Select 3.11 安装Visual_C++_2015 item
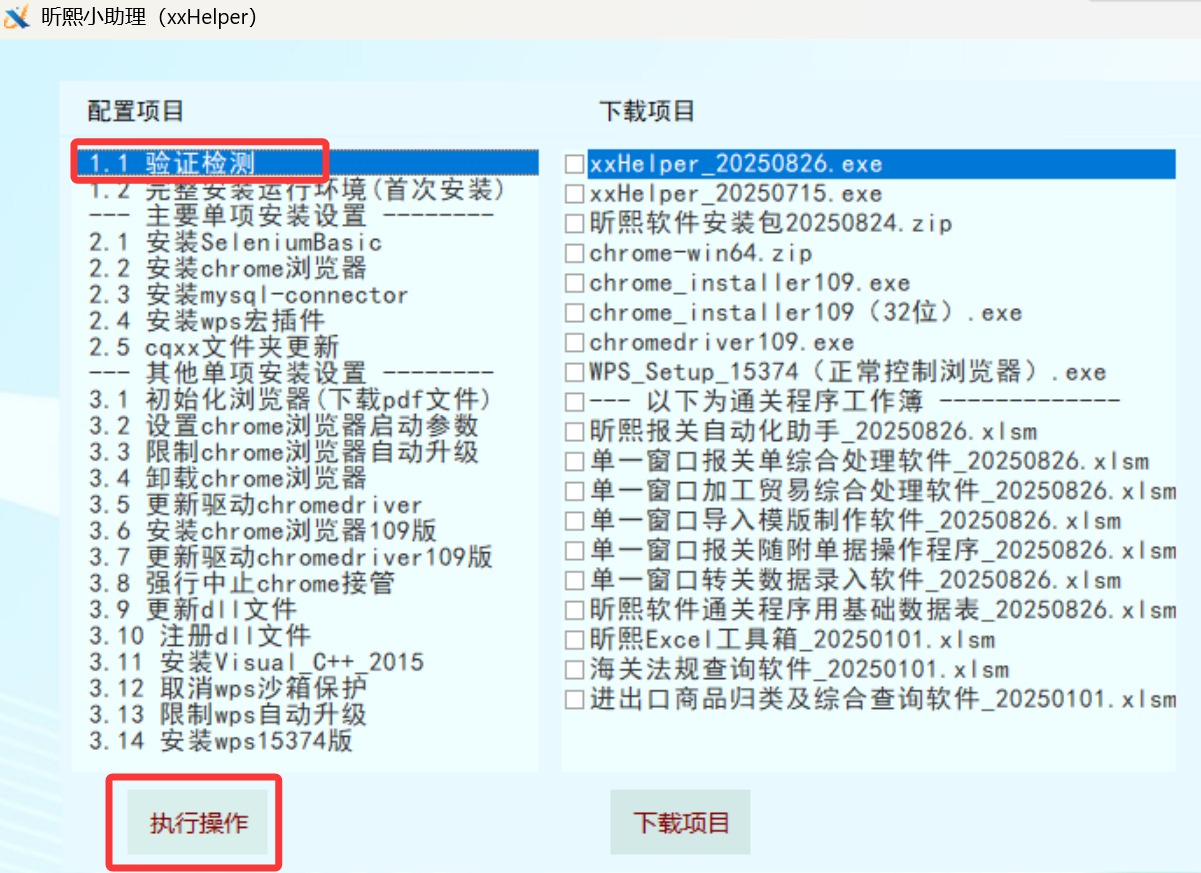This screenshot has height=873, width=1201. coord(256,662)
